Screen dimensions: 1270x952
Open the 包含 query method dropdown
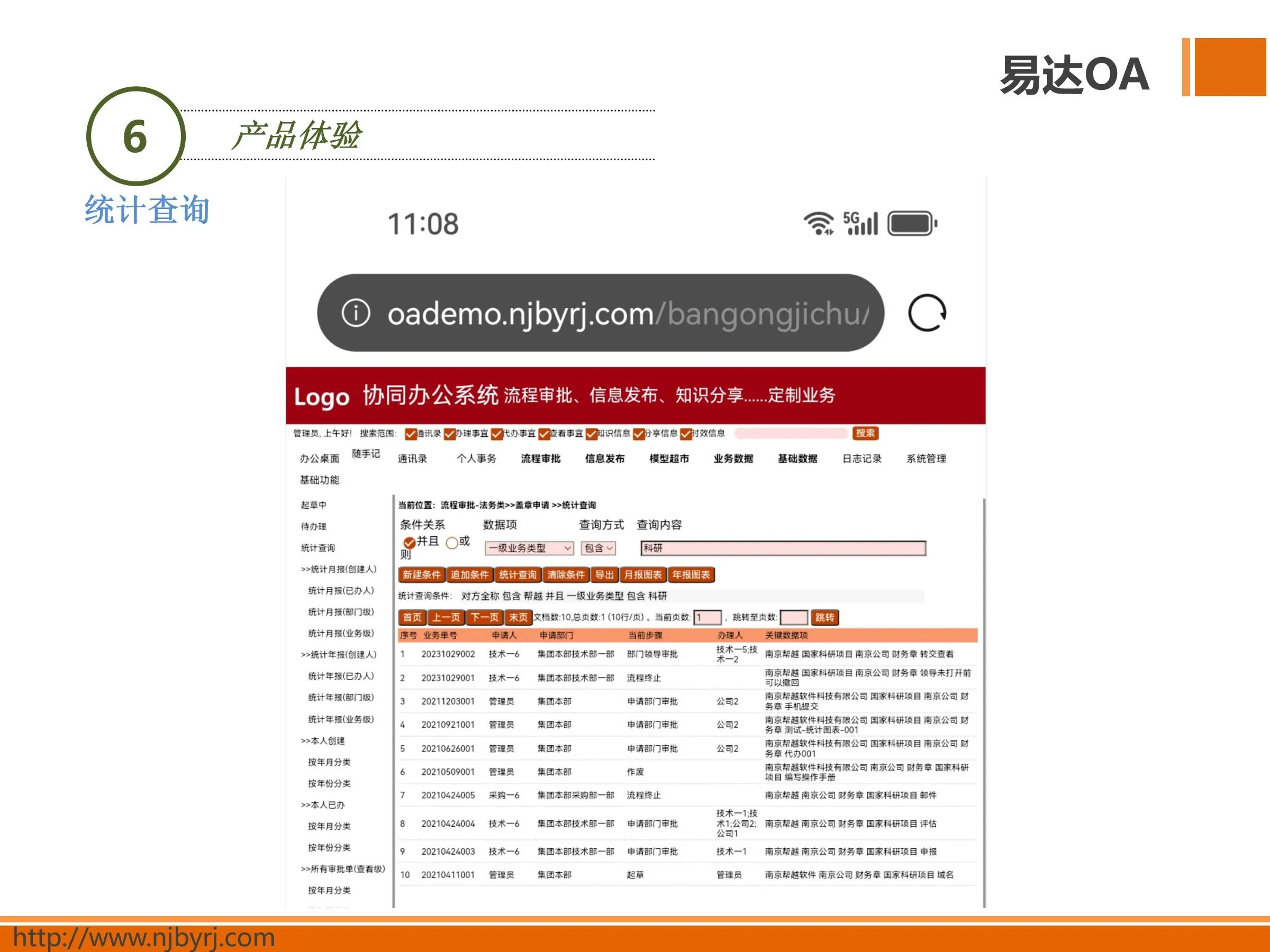(x=598, y=548)
